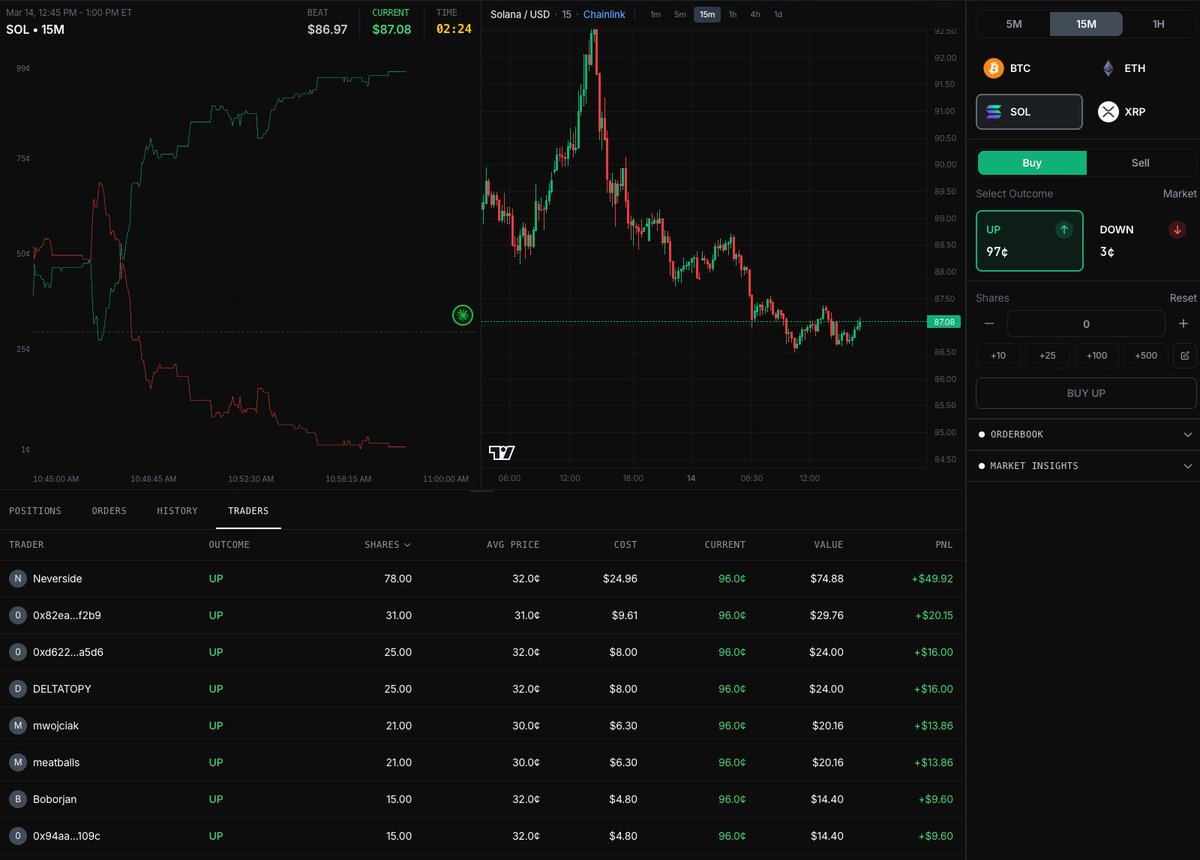Screen dimensions: 1200x860
Task: Click trader name Neverside
Action: click(x=58, y=579)
